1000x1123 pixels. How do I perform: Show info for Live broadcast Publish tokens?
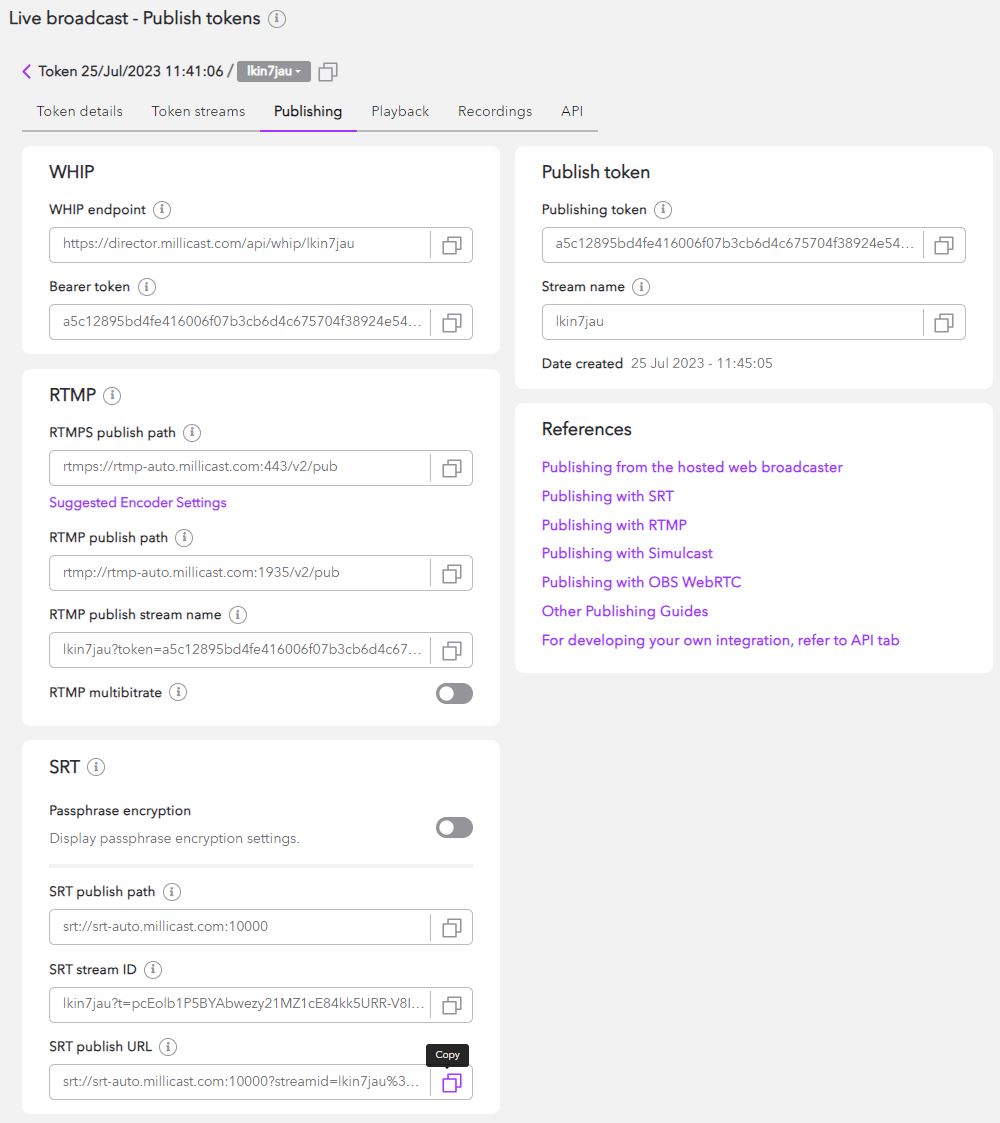277,19
